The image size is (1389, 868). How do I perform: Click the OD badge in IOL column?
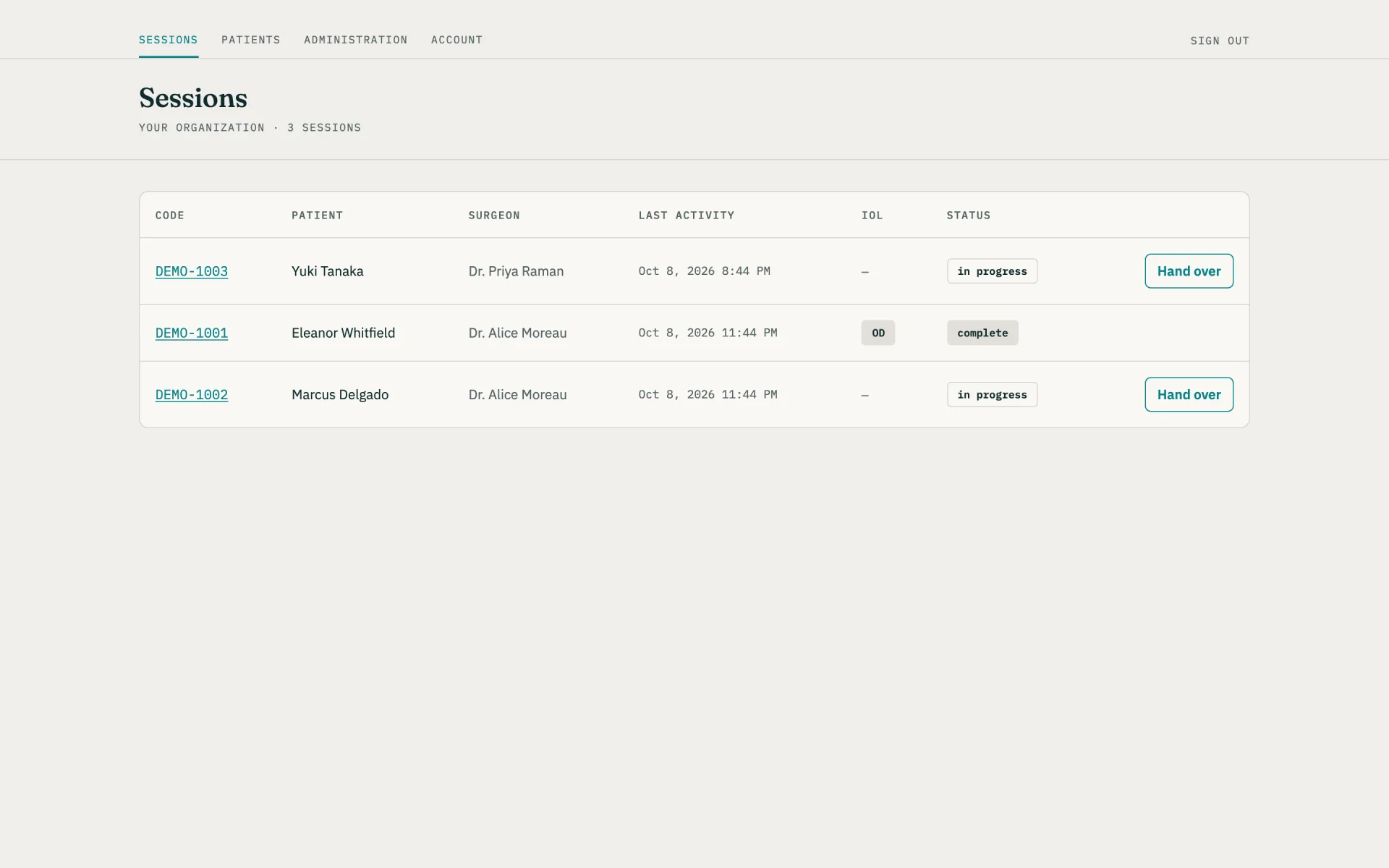tap(878, 333)
